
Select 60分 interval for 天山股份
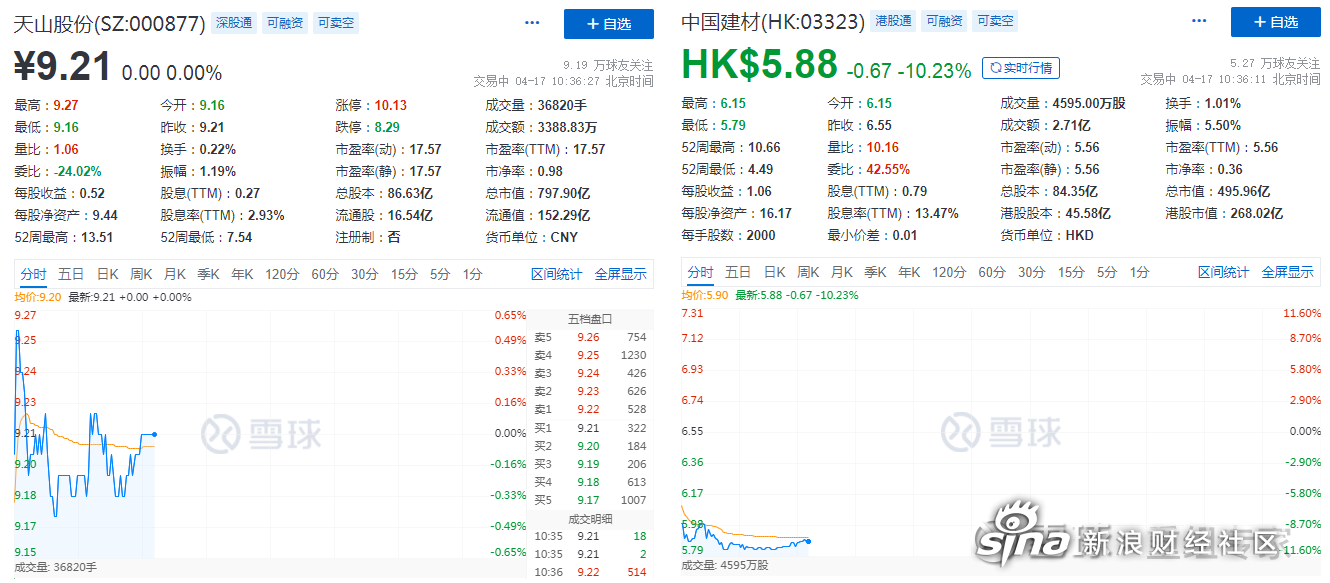point(325,274)
